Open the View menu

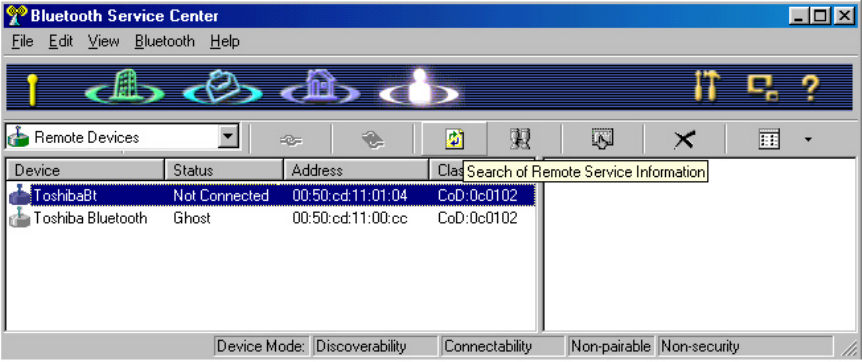[103, 41]
